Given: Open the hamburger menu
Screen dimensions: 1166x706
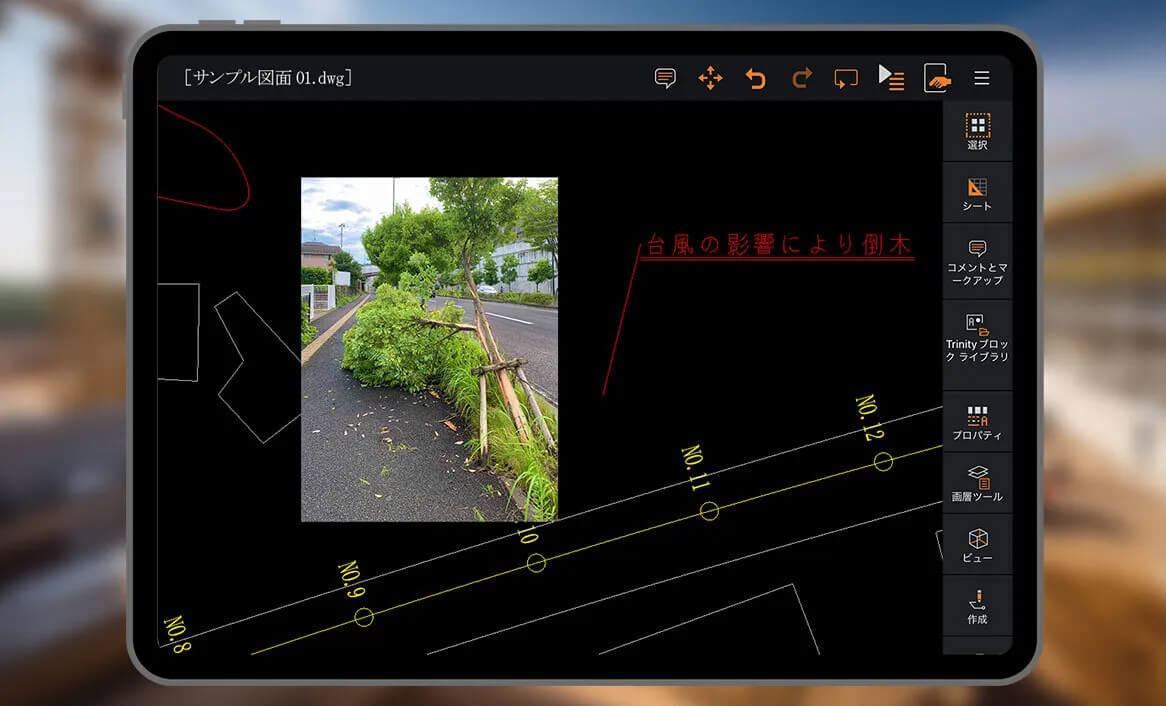Looking at the screenshot, I should click(982, 78).
